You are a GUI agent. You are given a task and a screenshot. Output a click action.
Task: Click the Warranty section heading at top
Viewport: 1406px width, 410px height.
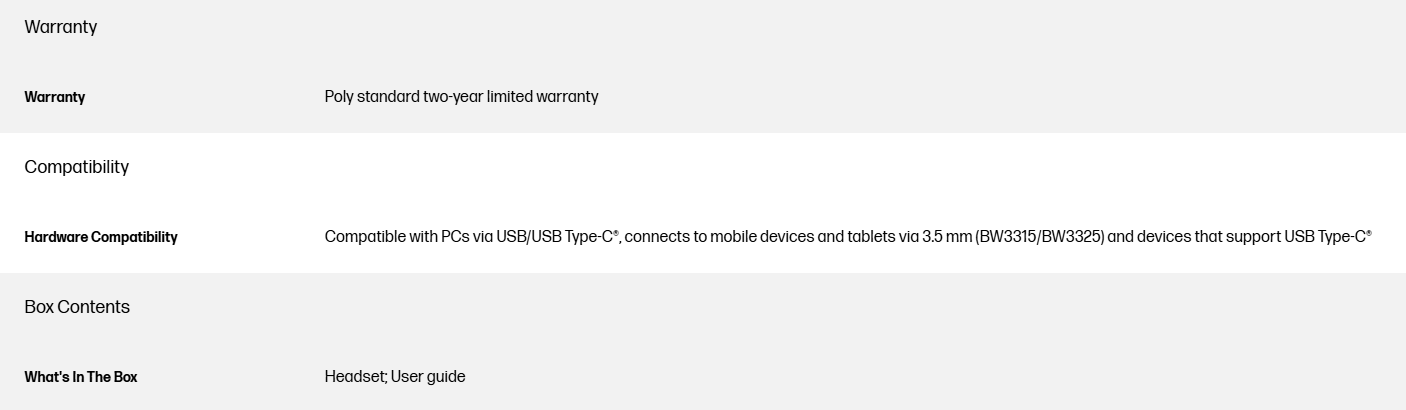pos(61,27)
